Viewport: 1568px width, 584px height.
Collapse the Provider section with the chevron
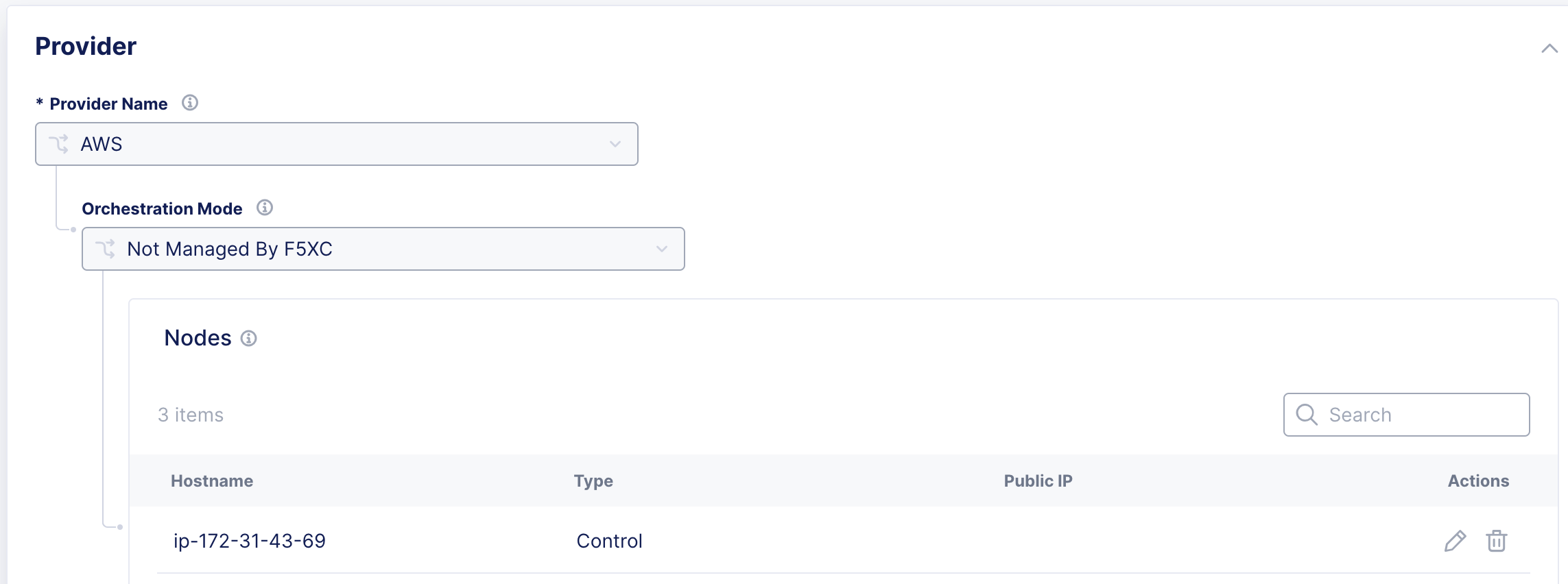[x=1549, y=49]
